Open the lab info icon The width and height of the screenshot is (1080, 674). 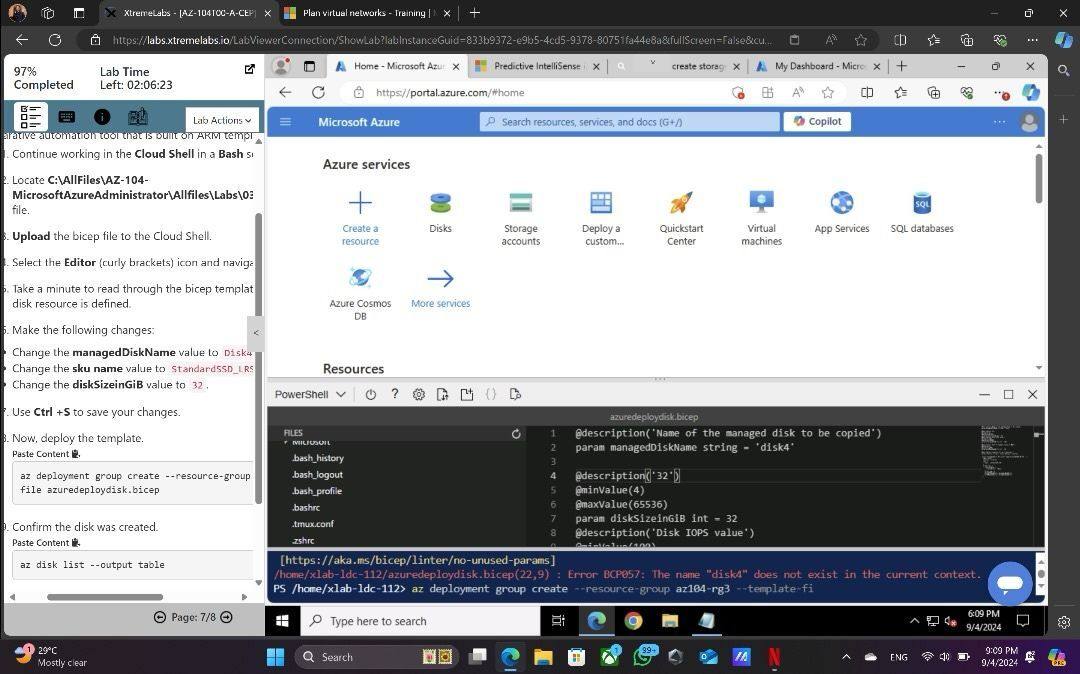coord(102,117)
